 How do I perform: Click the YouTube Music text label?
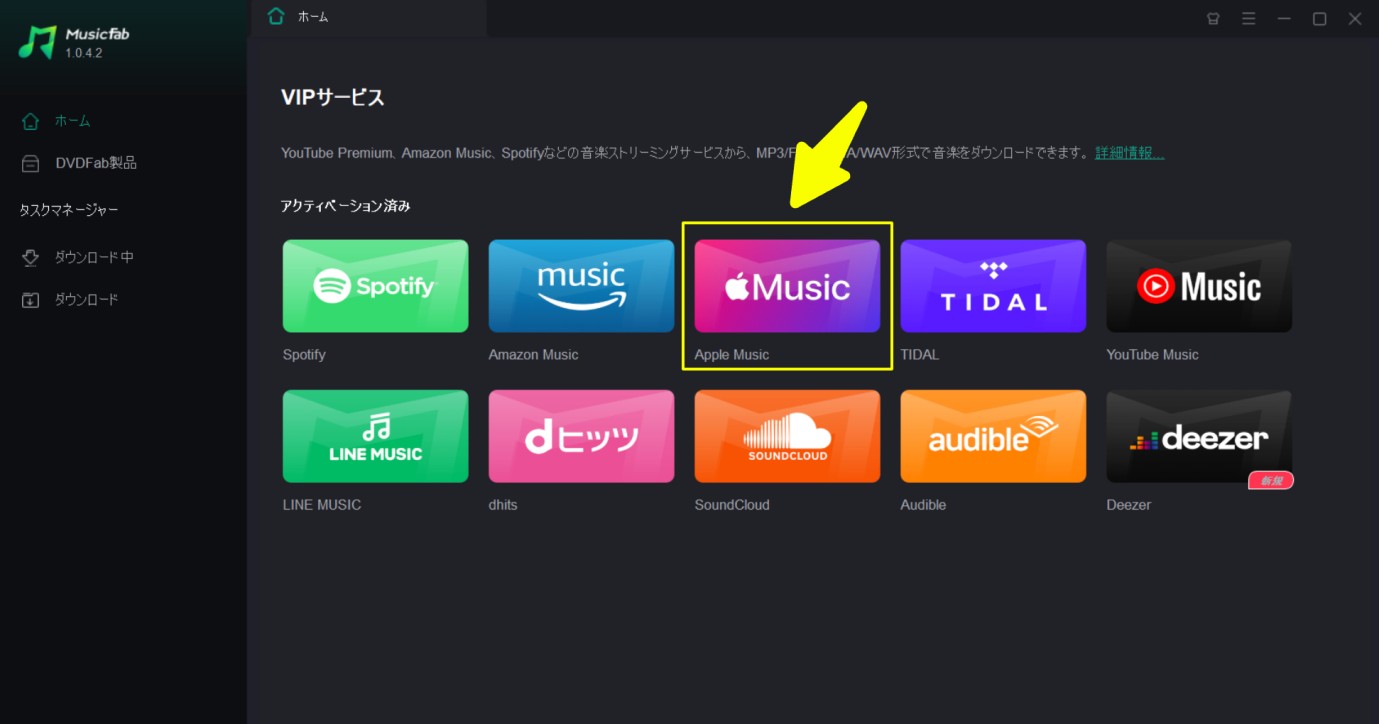(x=1152, y=355)
